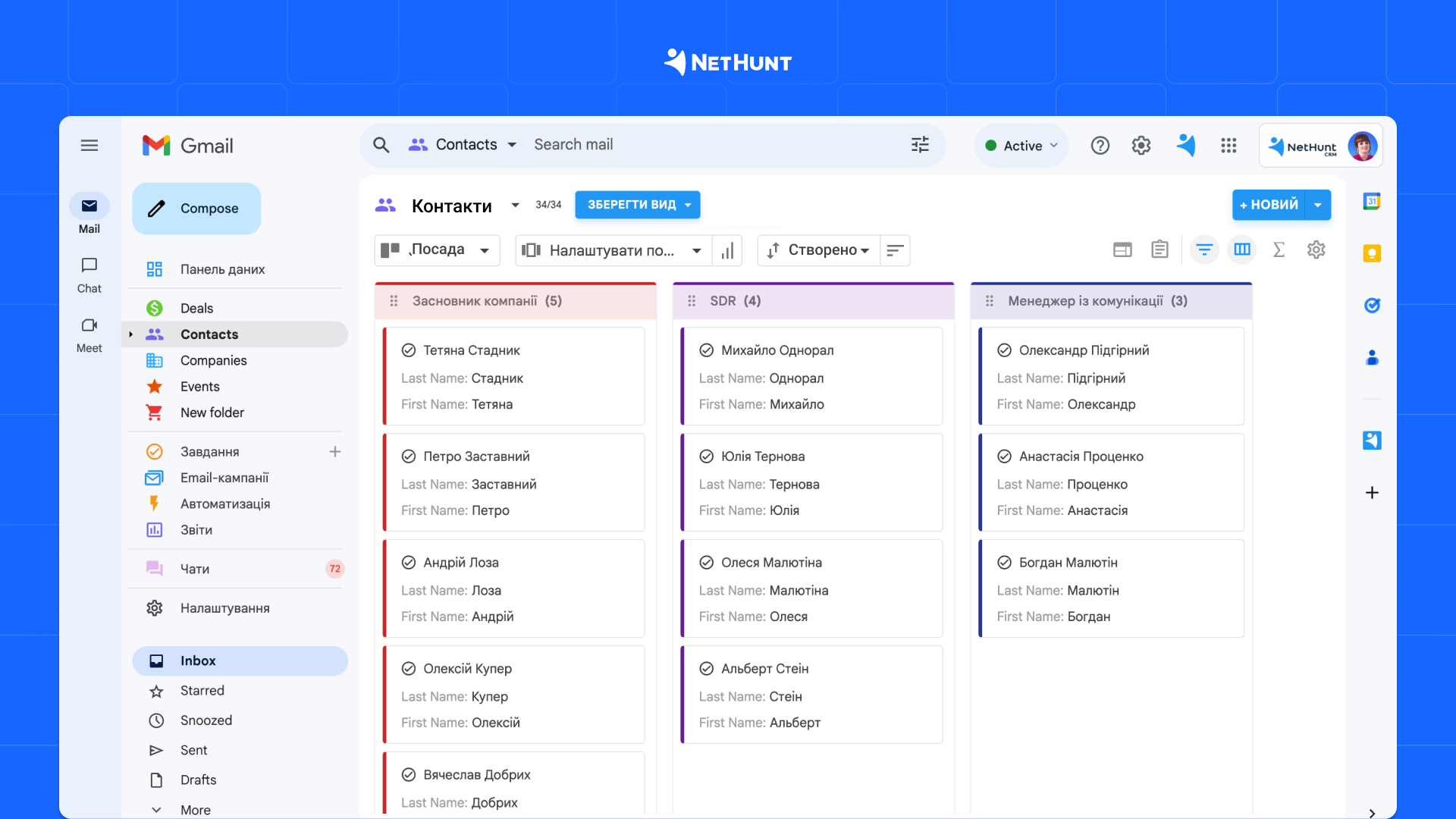The width and height of the screenshot is (1456, 819).
Task: Open the Посада grouping dropdown
Action: [437, 250]
